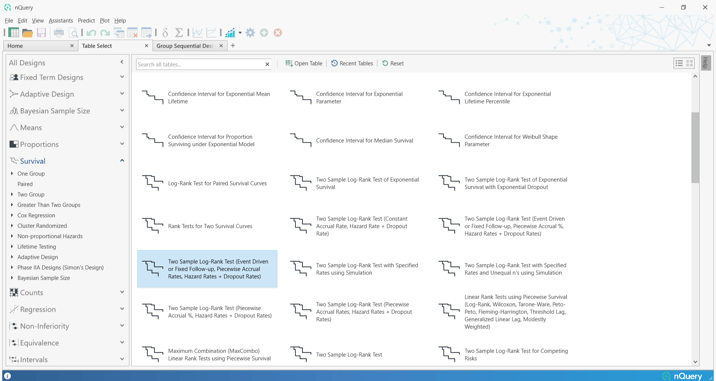Switch to list view layout icon
Screen dimensions: 716x381
[679, 63]
